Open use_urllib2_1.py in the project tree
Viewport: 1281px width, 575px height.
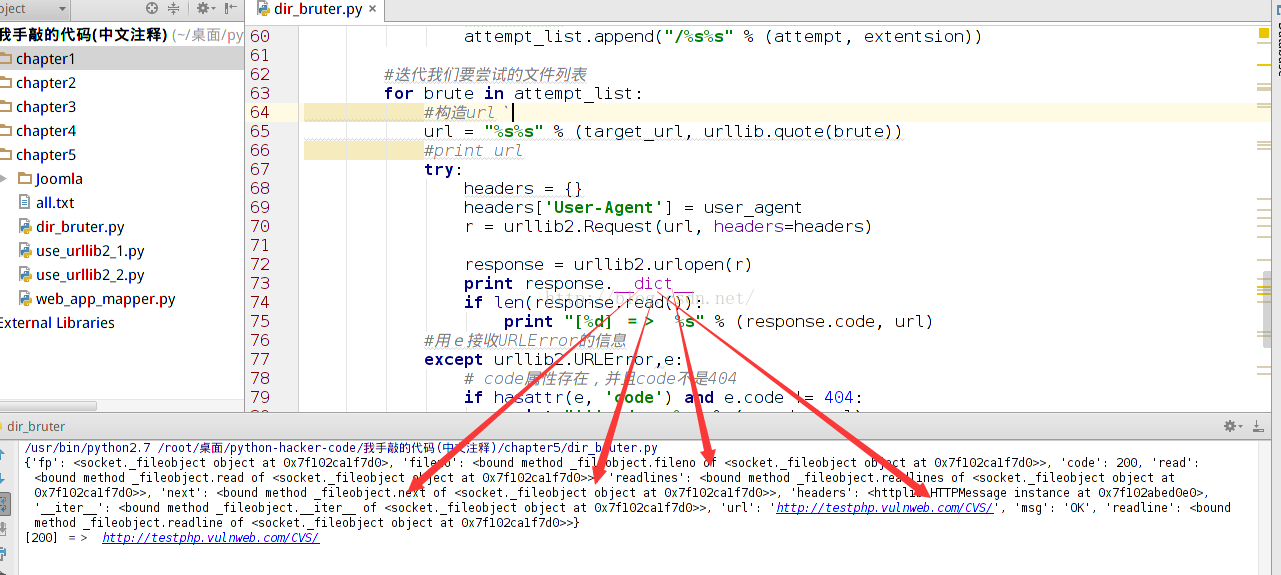(90, 251)
